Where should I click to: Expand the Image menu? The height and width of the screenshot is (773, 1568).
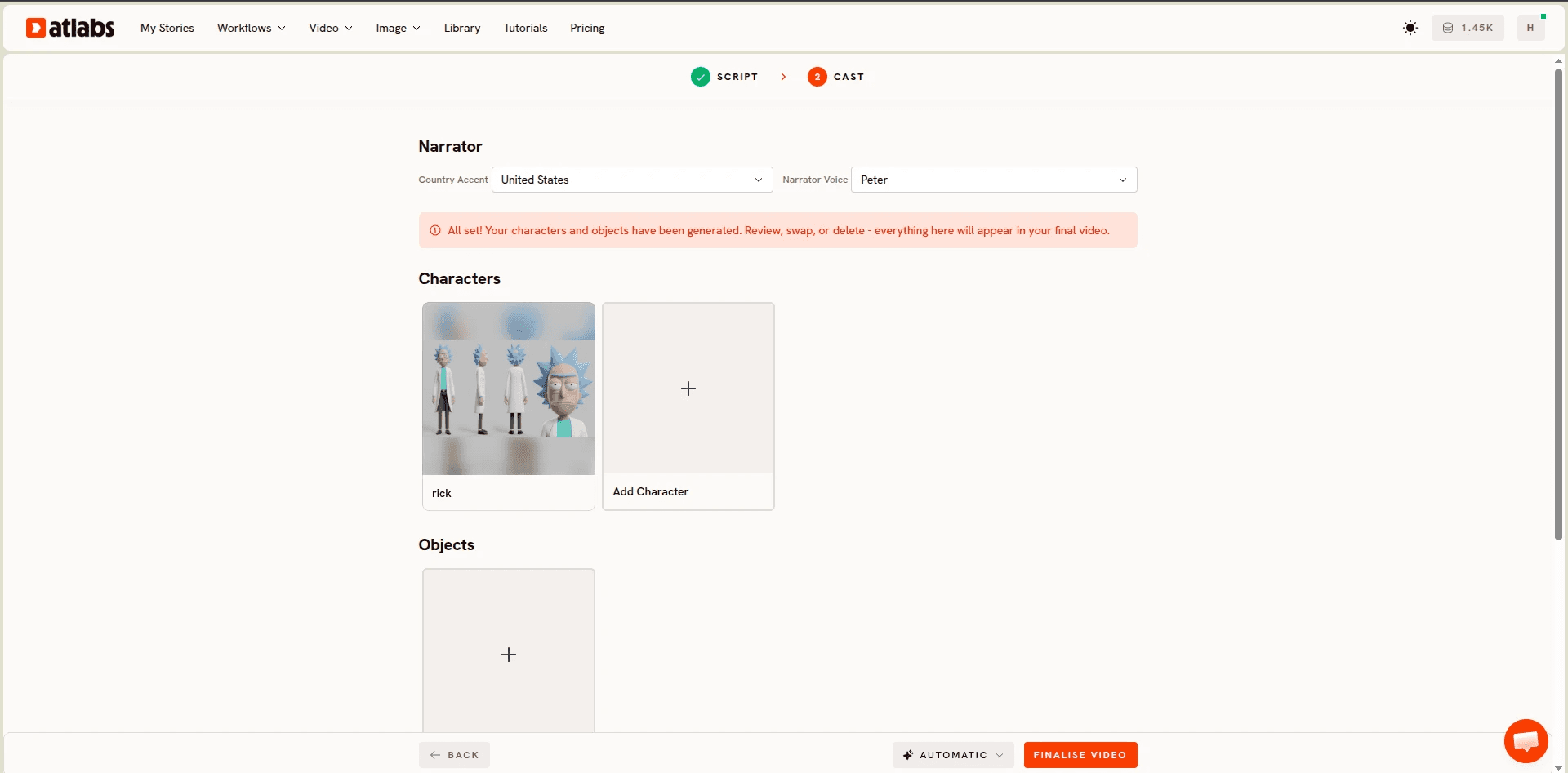click(x=399, y=28)
